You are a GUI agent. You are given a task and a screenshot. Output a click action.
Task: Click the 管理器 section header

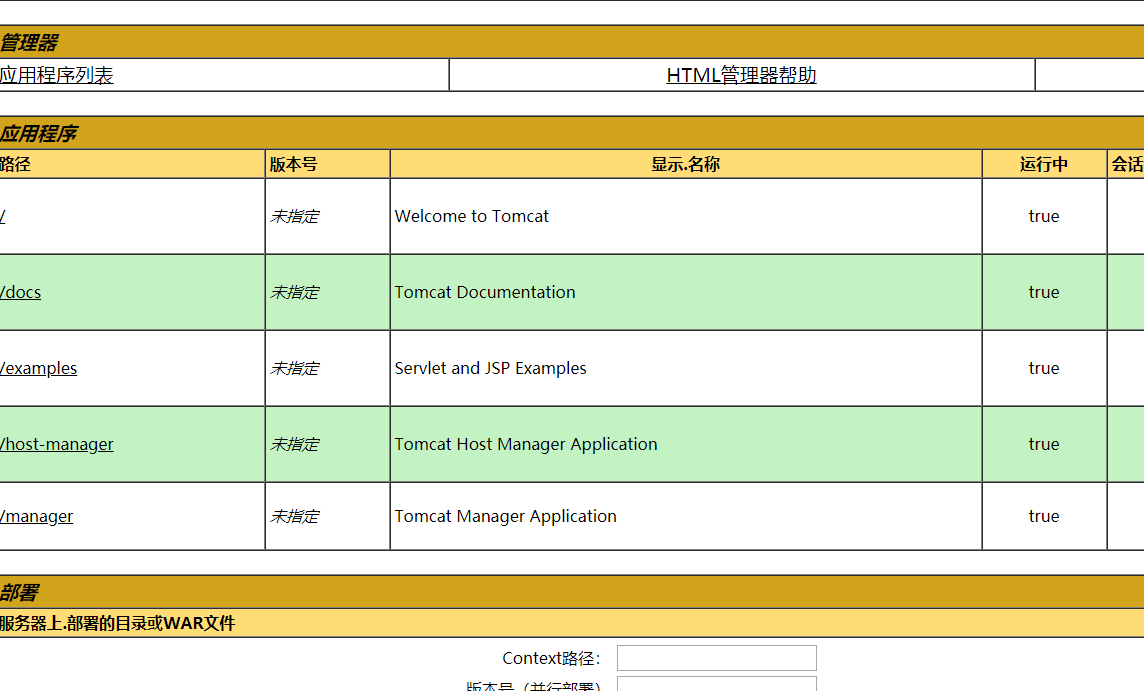click(572, 42)
